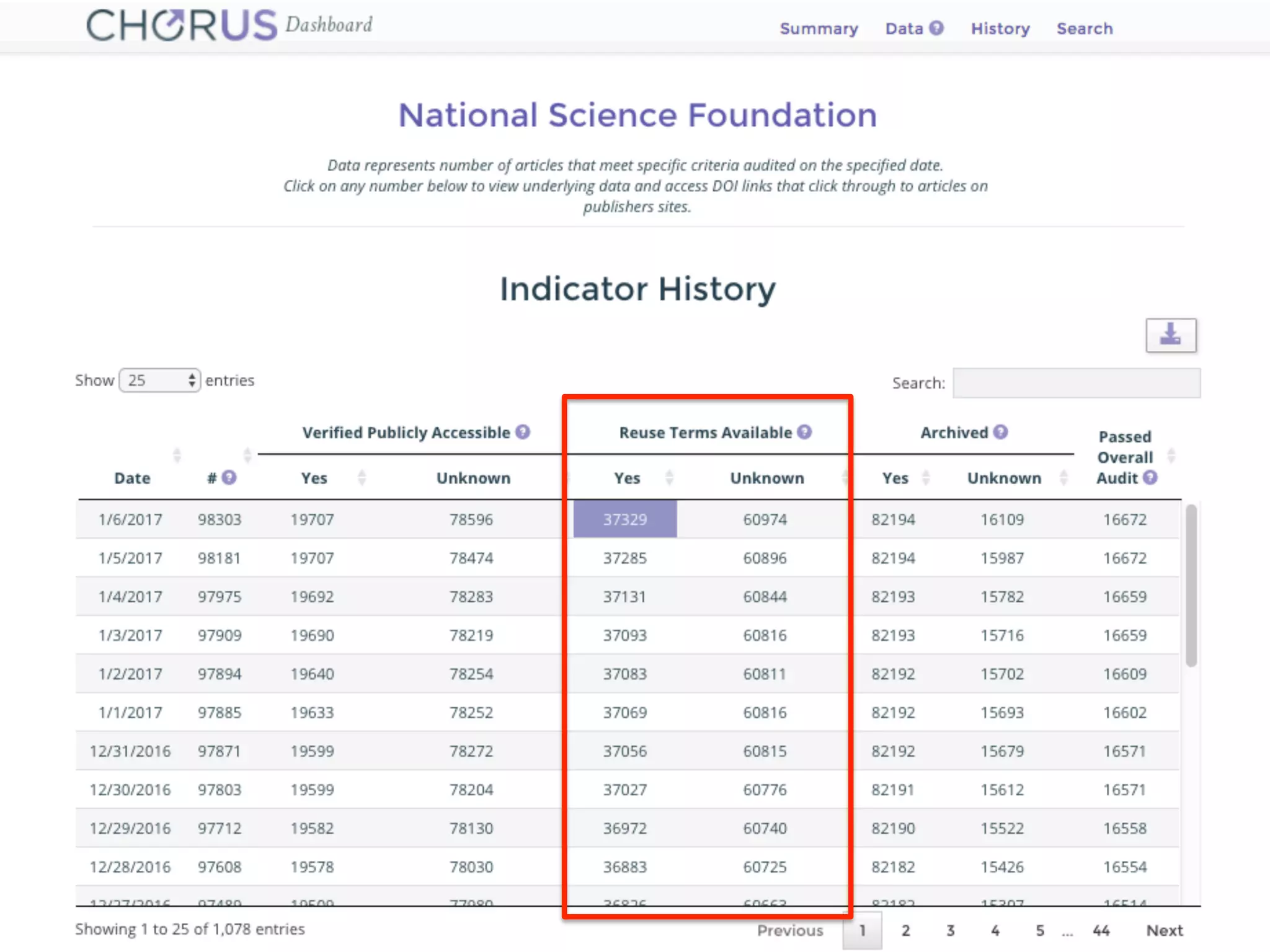Open the Show entries dropdown
The width and height of the screenshot is (1270, 952).
click(160, 380)
